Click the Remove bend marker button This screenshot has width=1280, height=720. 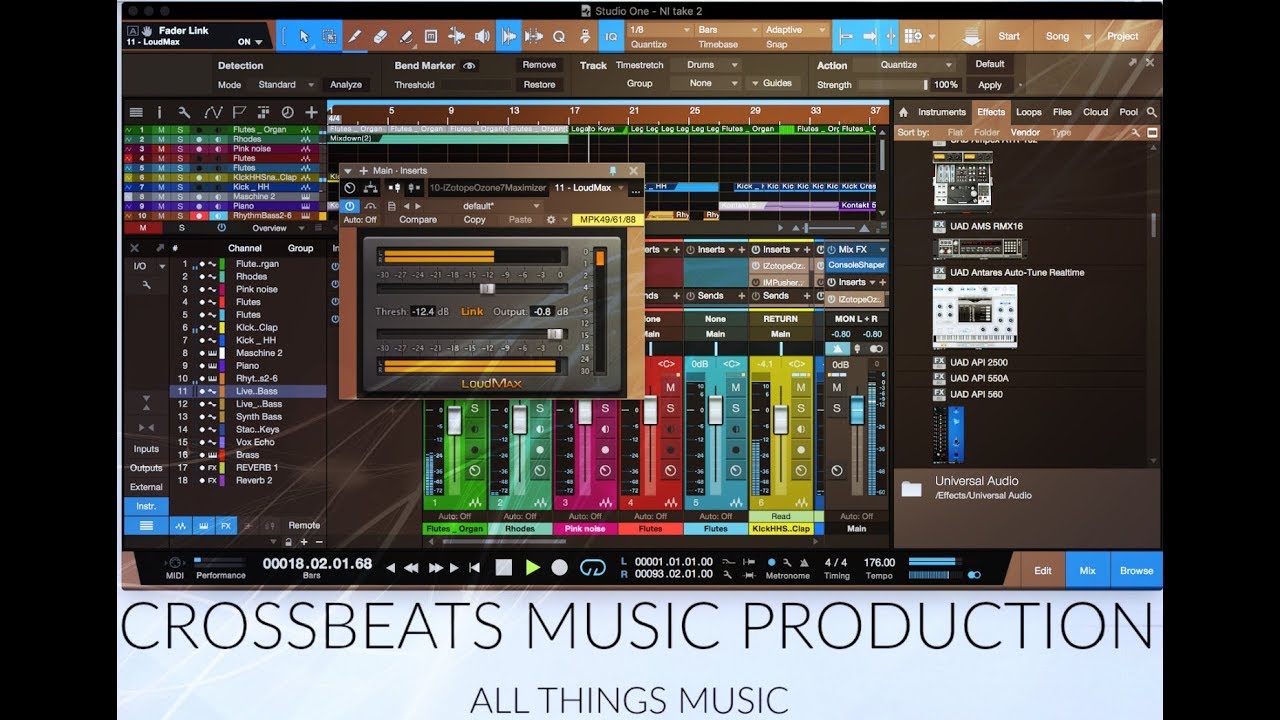coord(539,65)
